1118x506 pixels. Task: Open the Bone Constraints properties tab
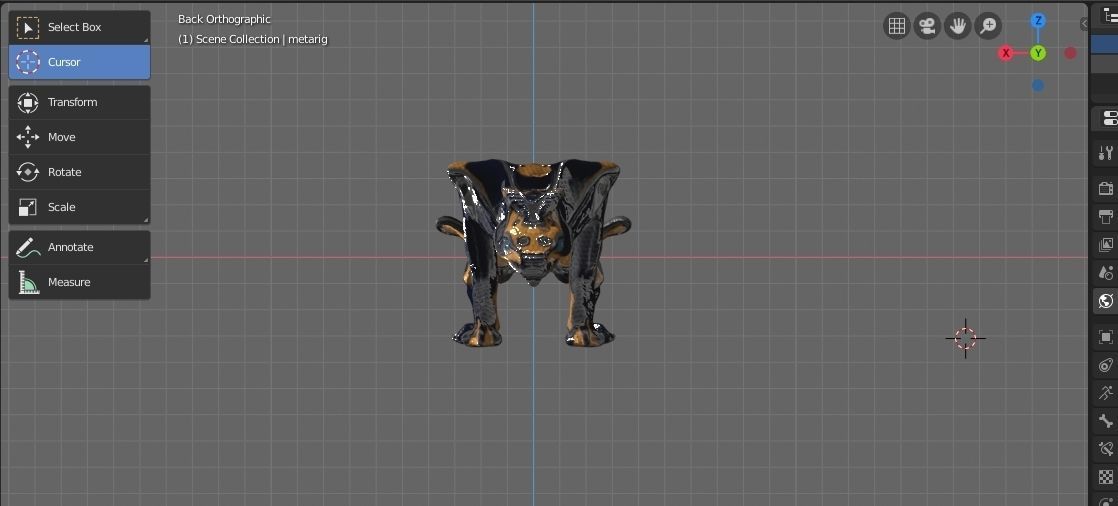click(x=1106, y=449)
